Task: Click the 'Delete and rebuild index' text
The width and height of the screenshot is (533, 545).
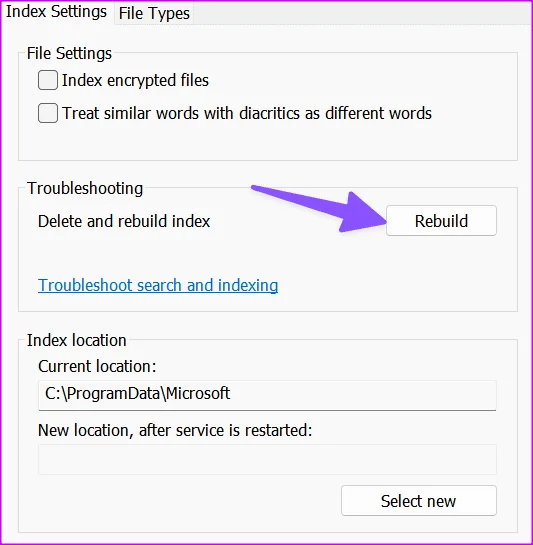Action: point(124,221)
